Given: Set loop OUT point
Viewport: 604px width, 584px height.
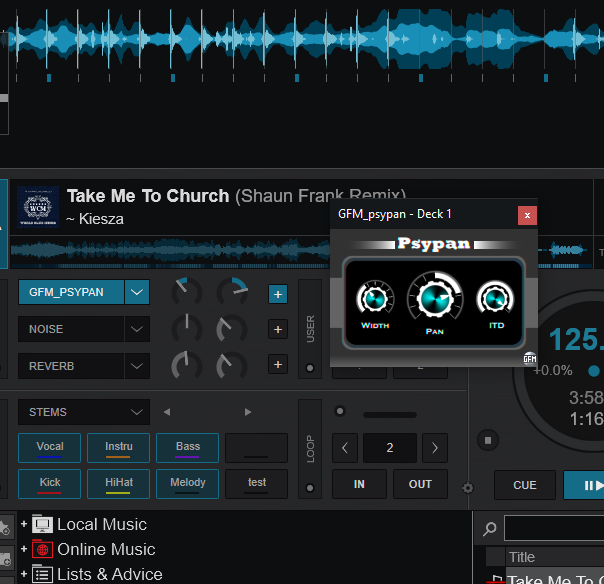Looking at the screenshot, I should pyautogui.click(x=420, y=484).
